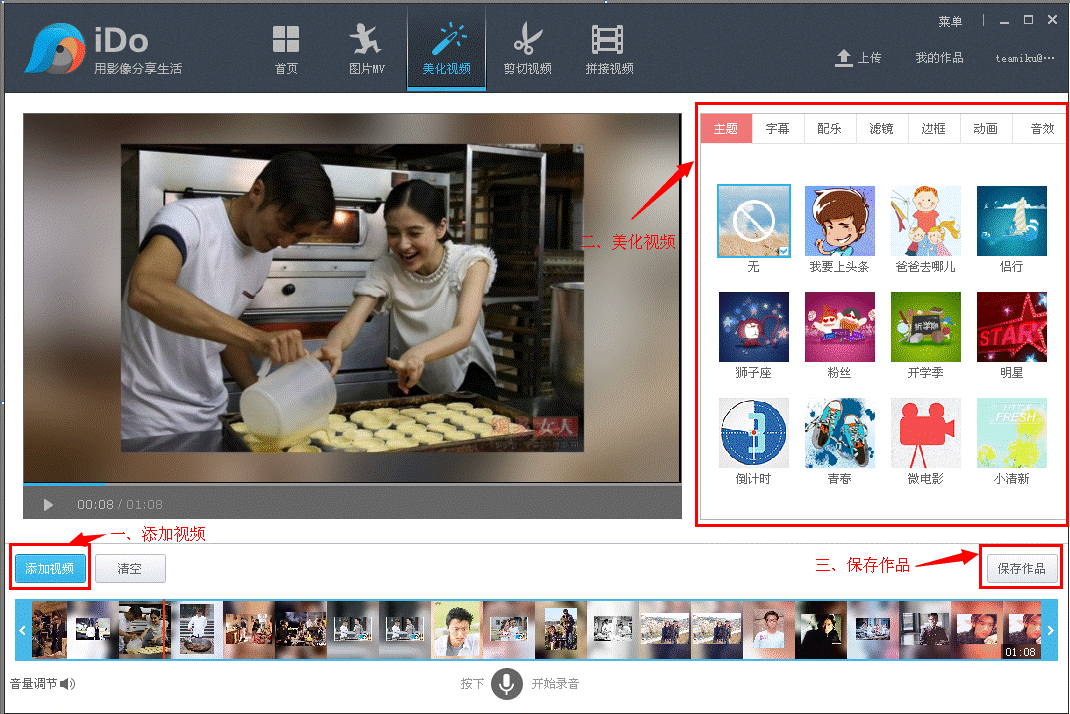Click the 音量调节 speaker icon
Image resolution: width=1070 pixels, height=714 pixels.
67,684
